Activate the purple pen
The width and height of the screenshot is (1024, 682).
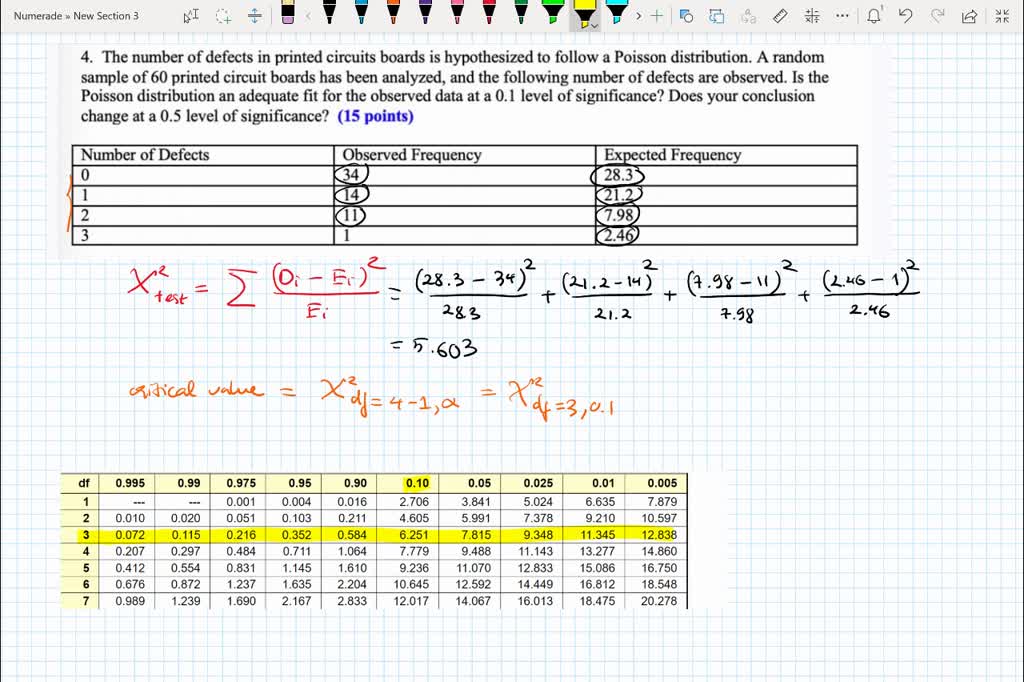click(x=424, y=12)
